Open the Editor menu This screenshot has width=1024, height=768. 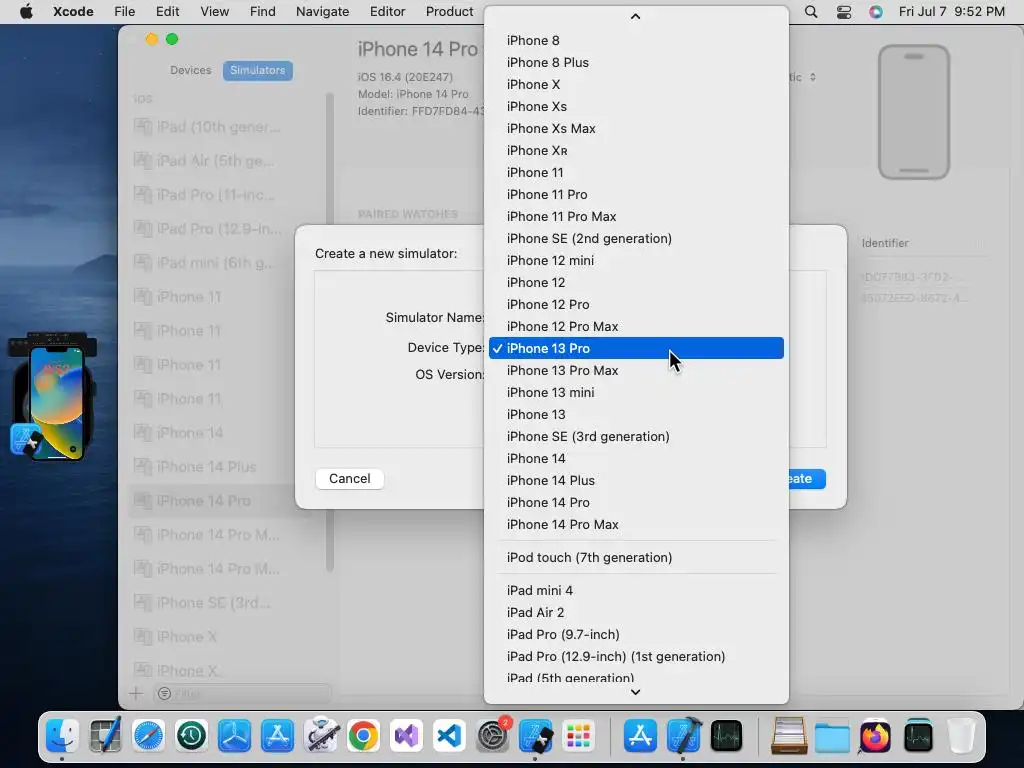[387, 12]
